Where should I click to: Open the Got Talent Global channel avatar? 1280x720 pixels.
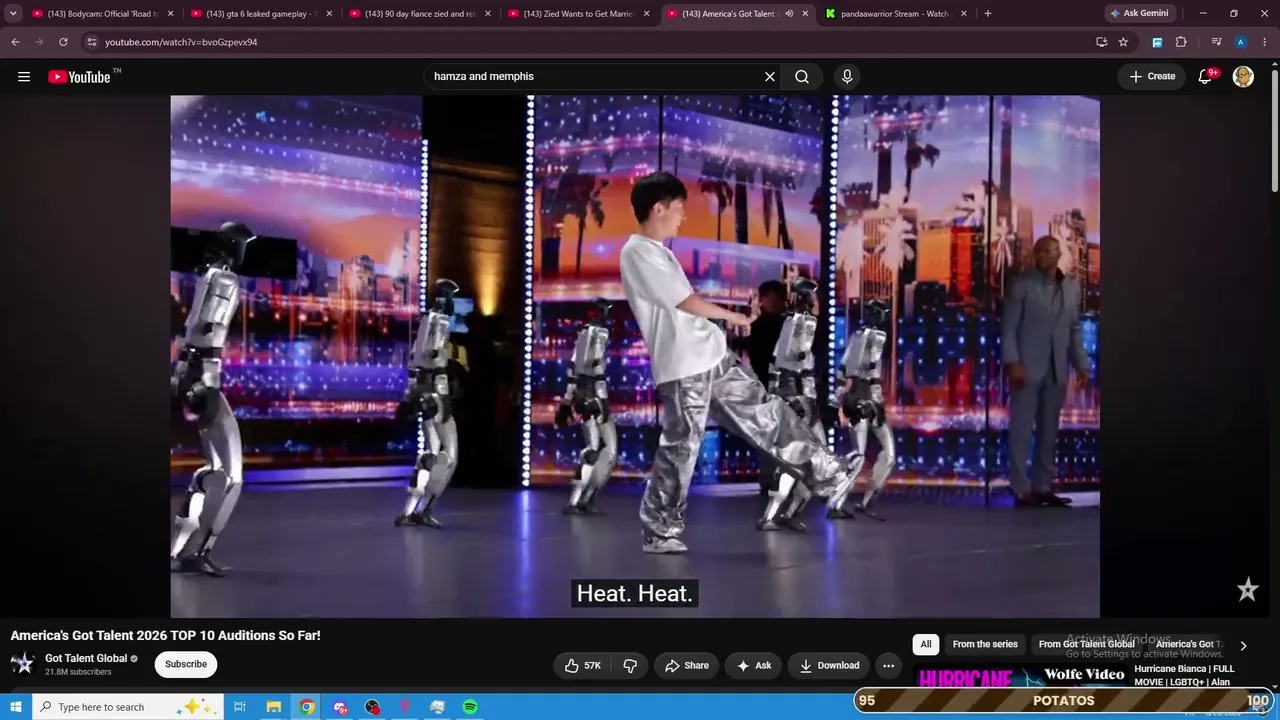tap(22, 664)
